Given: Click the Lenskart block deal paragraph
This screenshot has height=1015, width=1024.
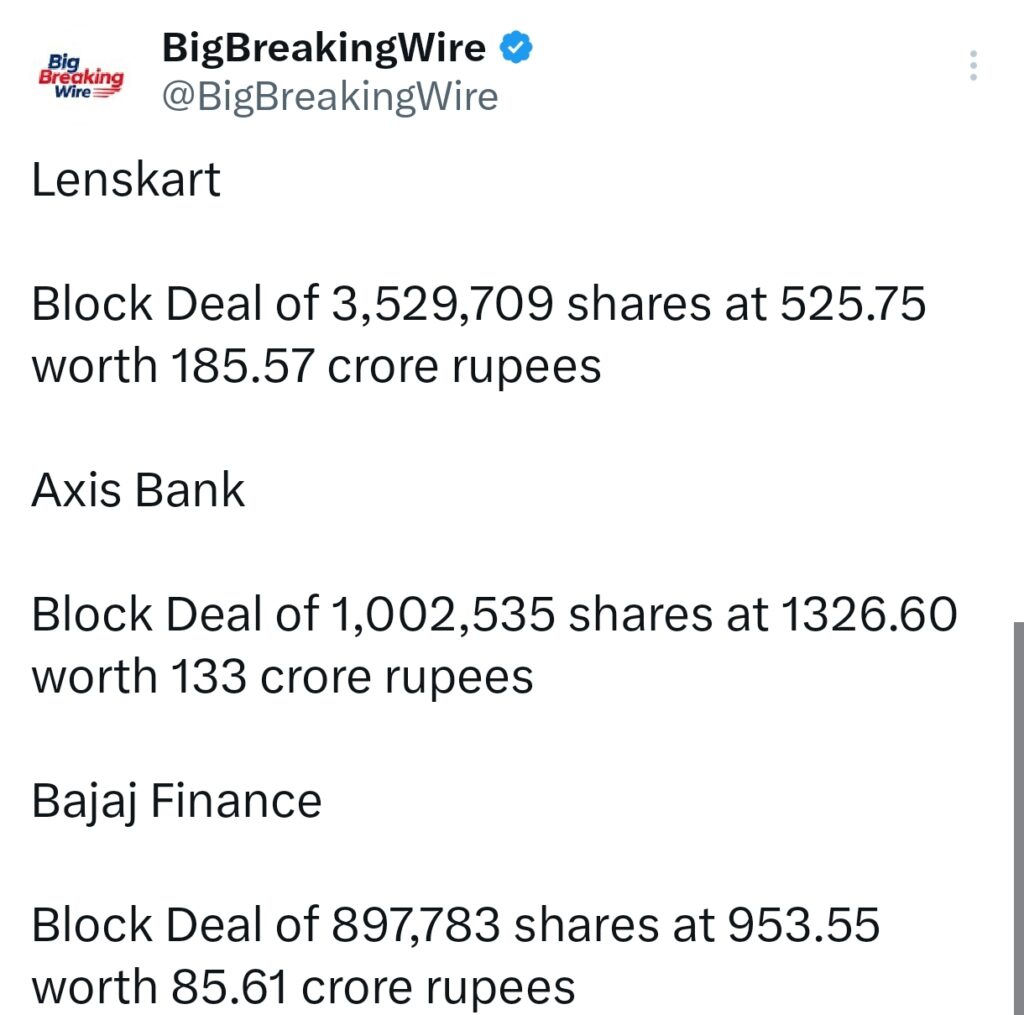Looking at the screenshot, I should point(480,333).
